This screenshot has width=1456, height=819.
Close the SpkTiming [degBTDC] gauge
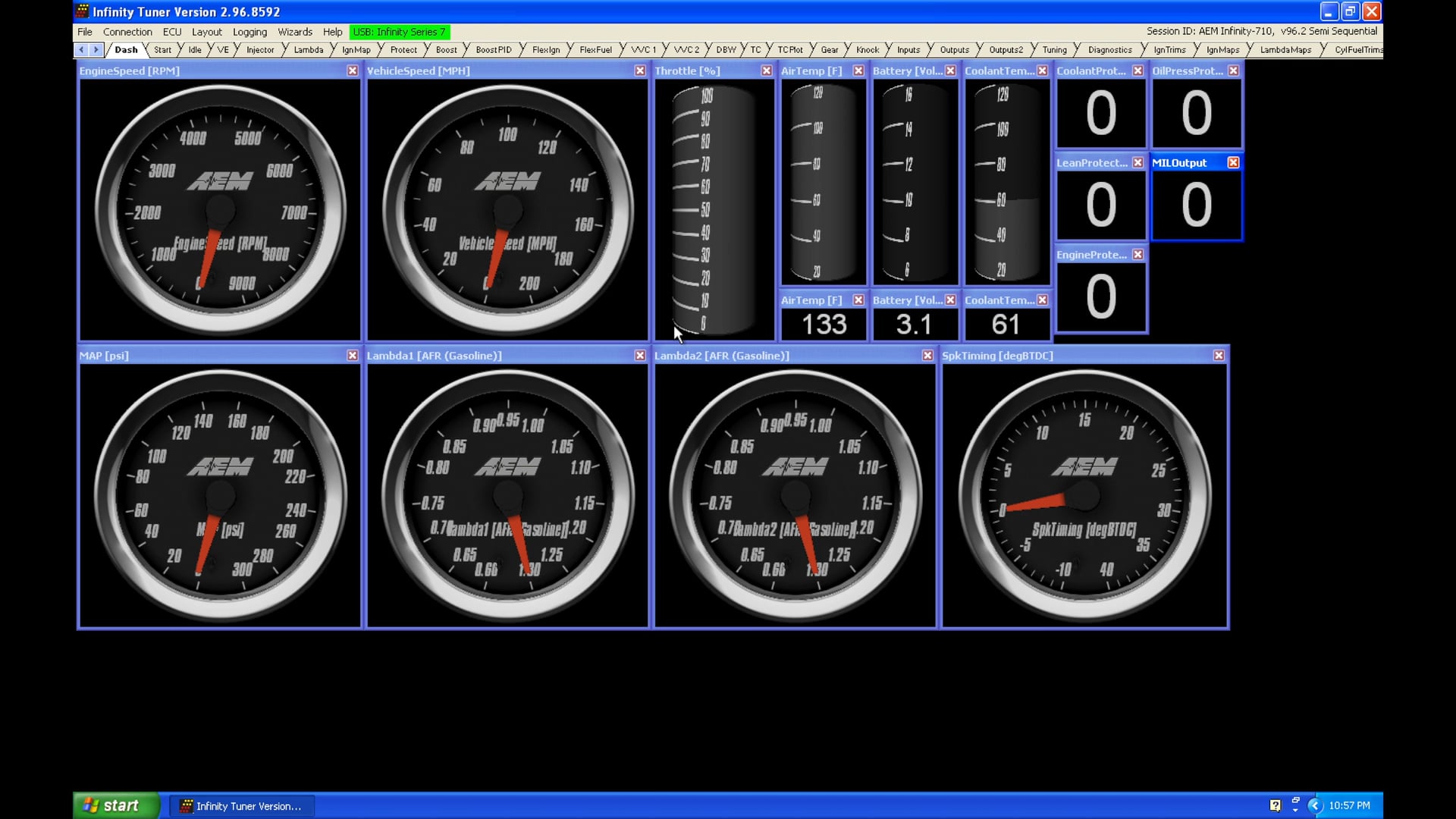[x=1219, y=355]
